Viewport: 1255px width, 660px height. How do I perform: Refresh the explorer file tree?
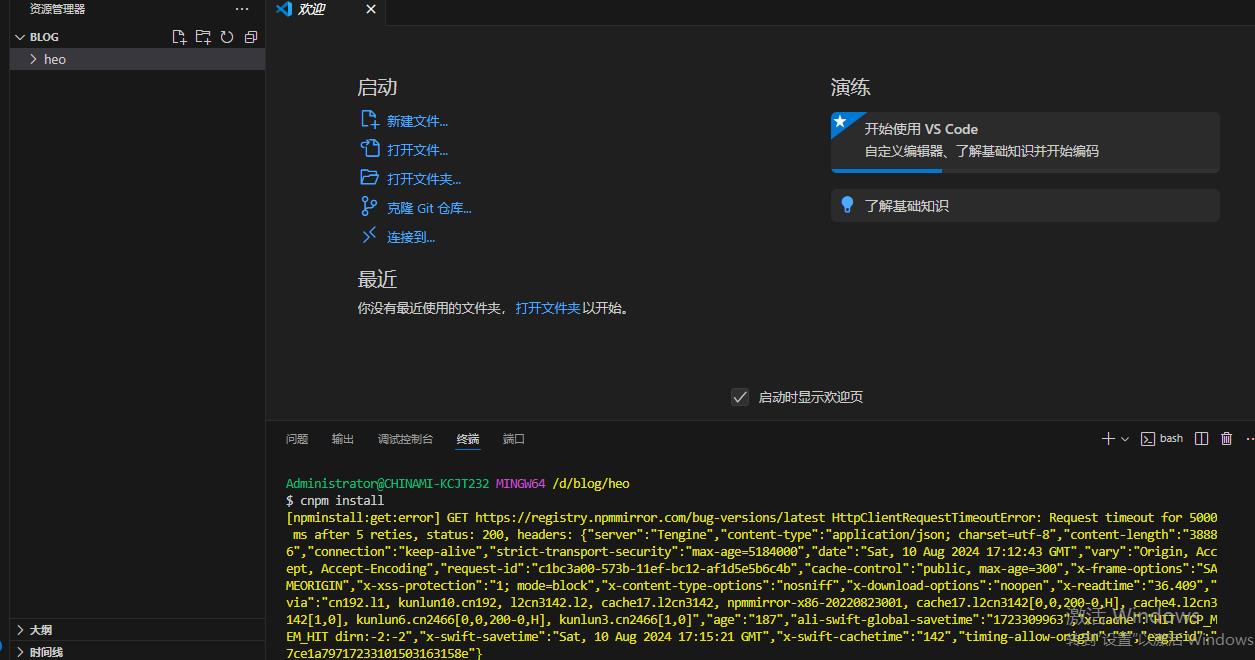tap(227, 37)
